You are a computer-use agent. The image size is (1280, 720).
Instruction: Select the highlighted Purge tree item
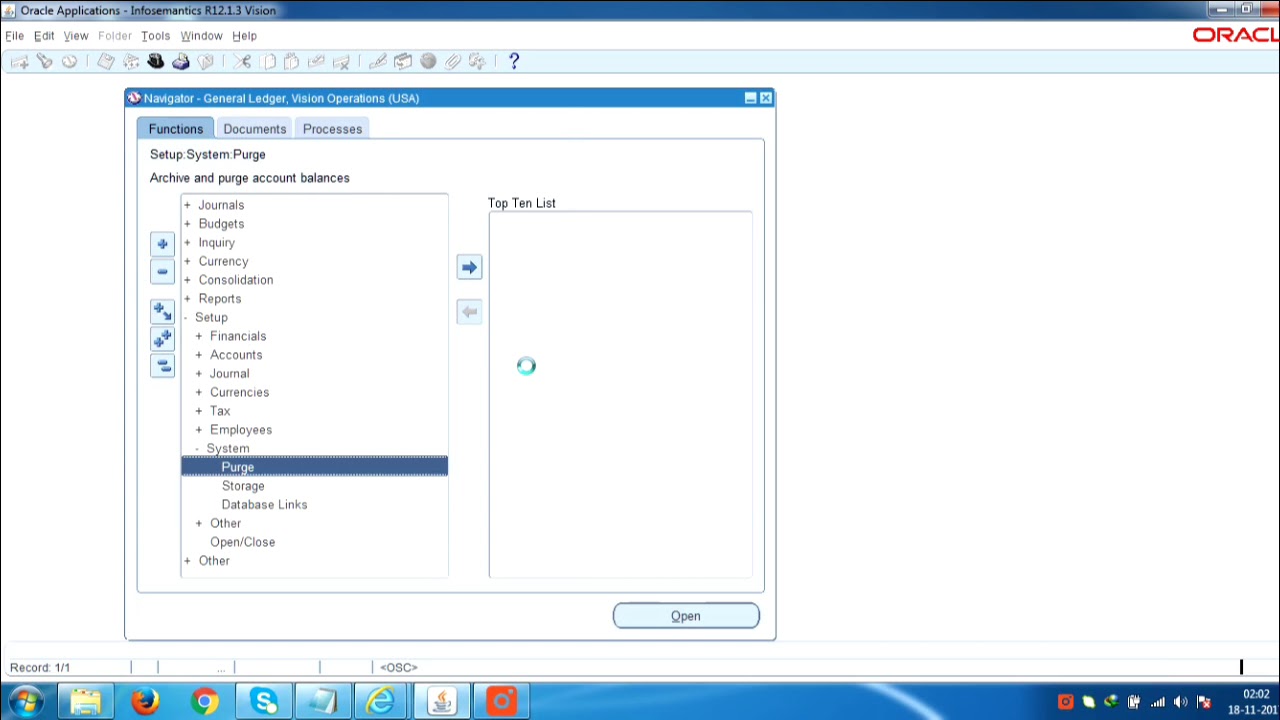pos(314,467)
